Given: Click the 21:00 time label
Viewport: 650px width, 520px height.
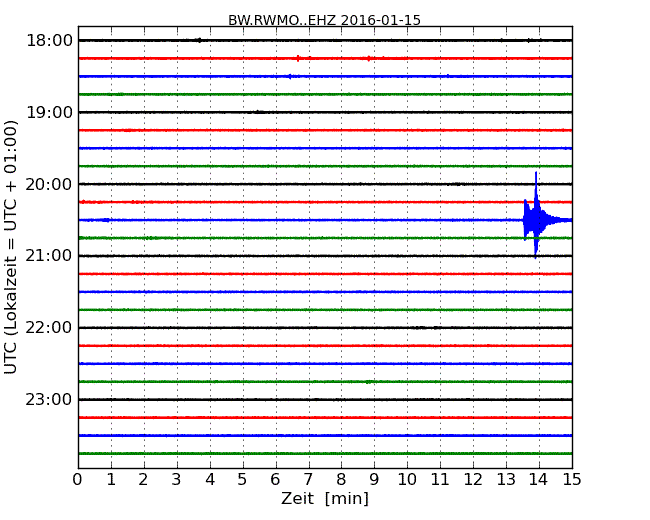Looking at the screenshot, I should [x=49, y=256].
